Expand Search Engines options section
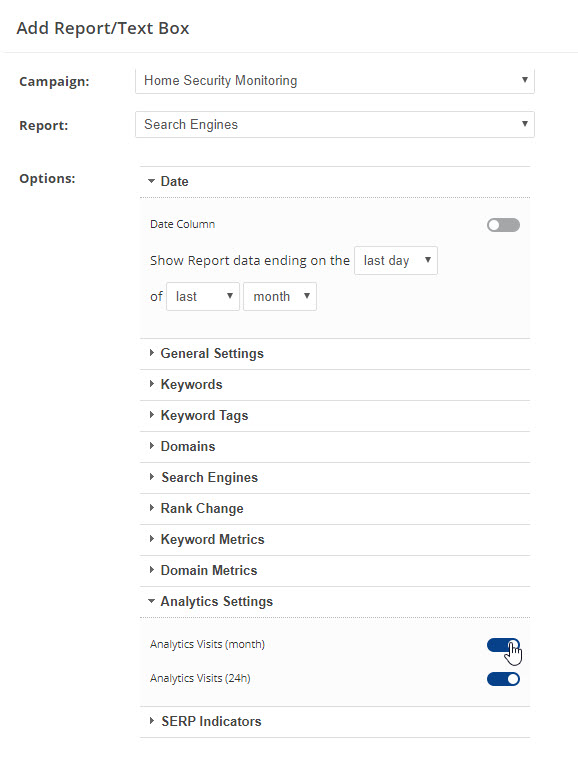 tap(335, 478)
